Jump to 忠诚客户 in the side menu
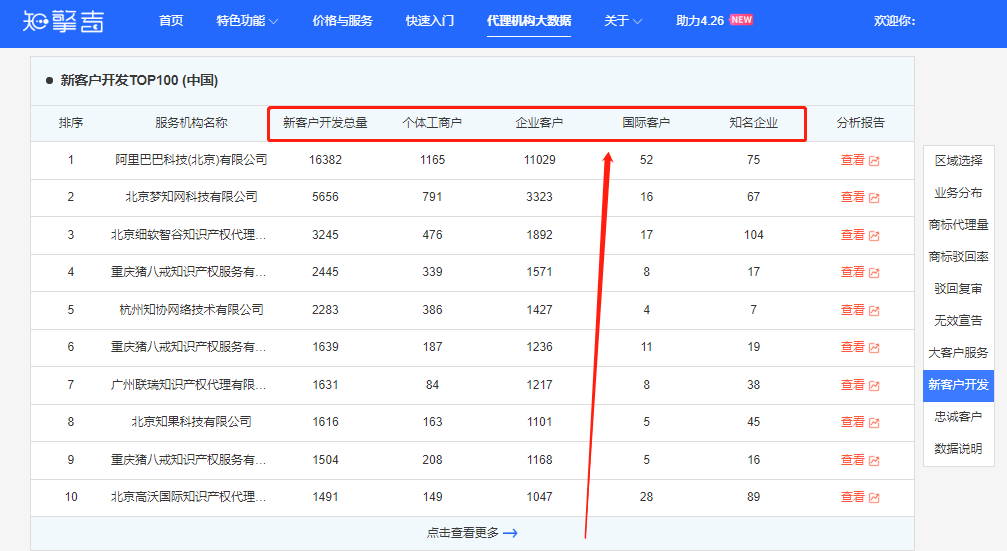The image size is (1007, 551). [x=958, y=417]
